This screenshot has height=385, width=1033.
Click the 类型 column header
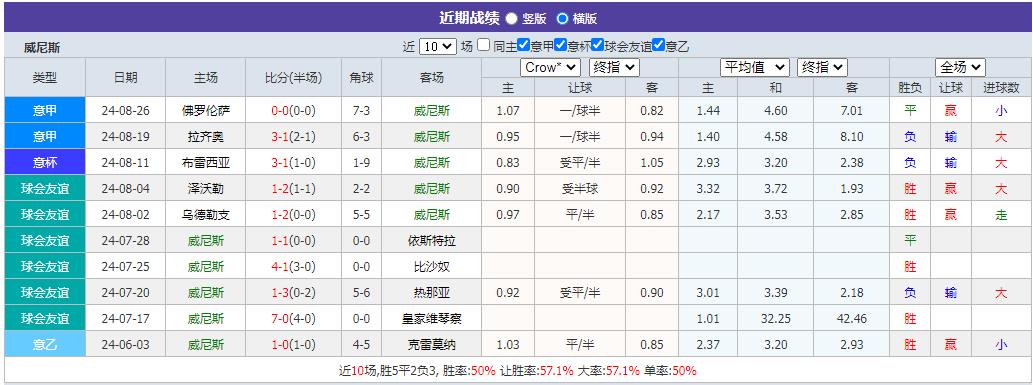45,77
